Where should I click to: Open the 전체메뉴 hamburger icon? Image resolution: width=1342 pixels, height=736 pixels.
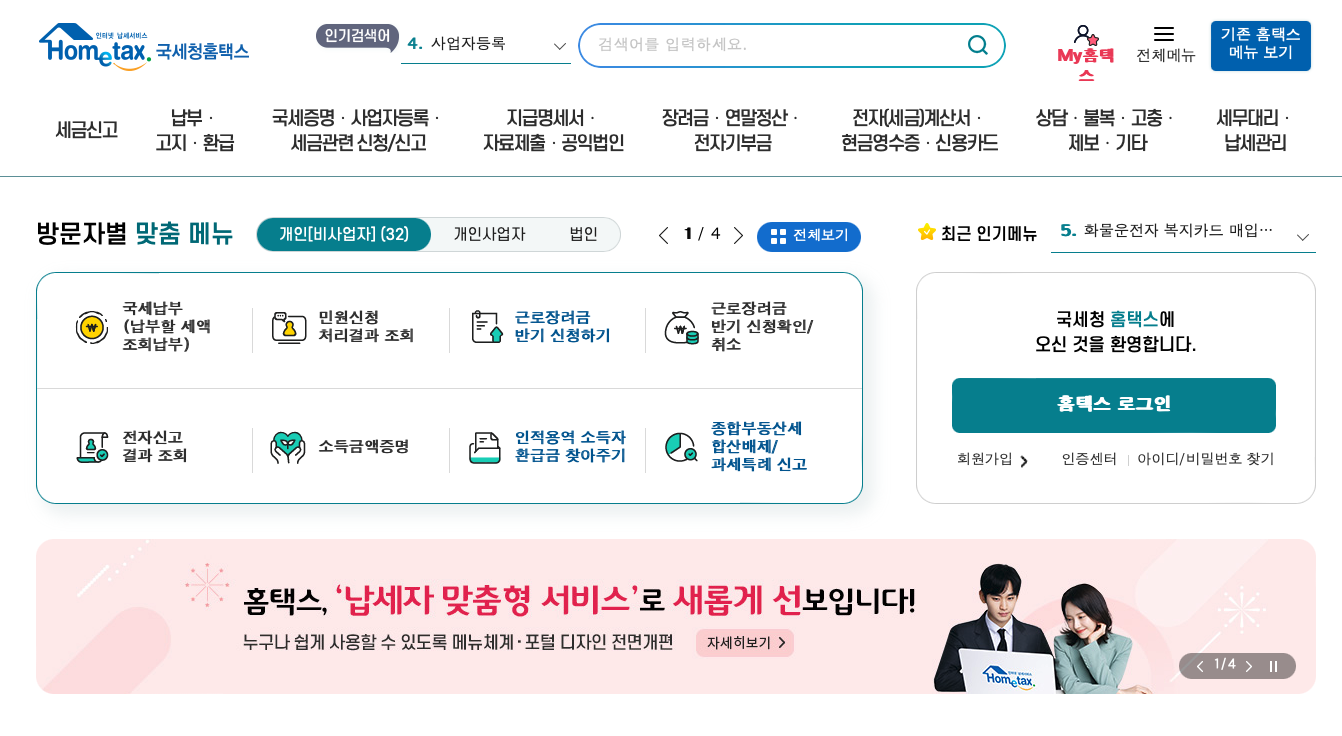[x=1164, y=34]
